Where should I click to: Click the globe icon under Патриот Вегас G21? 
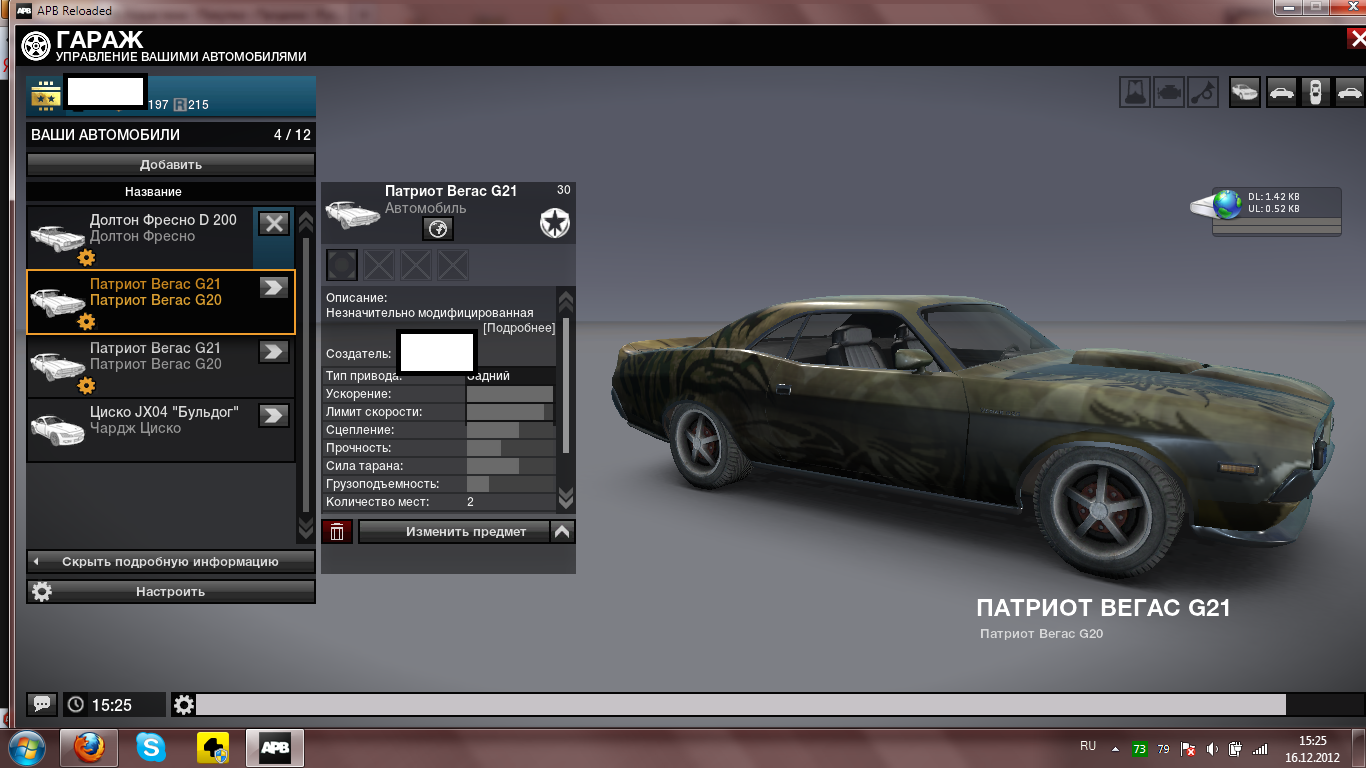[437, 229]
